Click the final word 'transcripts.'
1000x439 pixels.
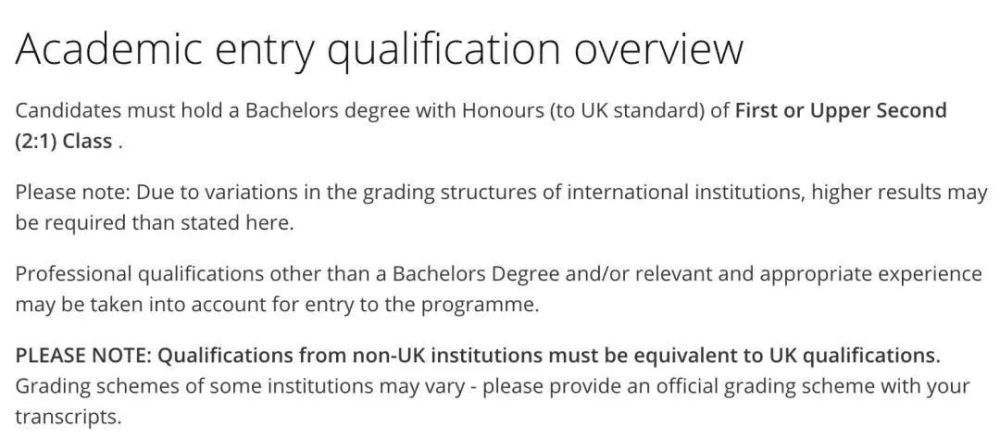68,417
